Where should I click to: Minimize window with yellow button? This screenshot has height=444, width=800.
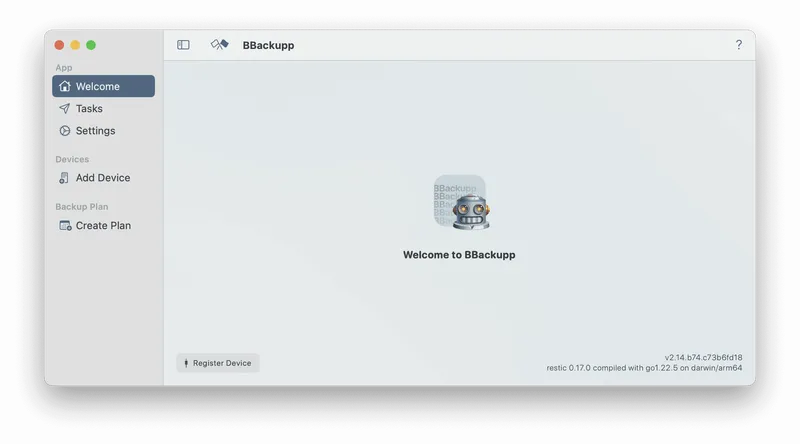pos(75,45)
